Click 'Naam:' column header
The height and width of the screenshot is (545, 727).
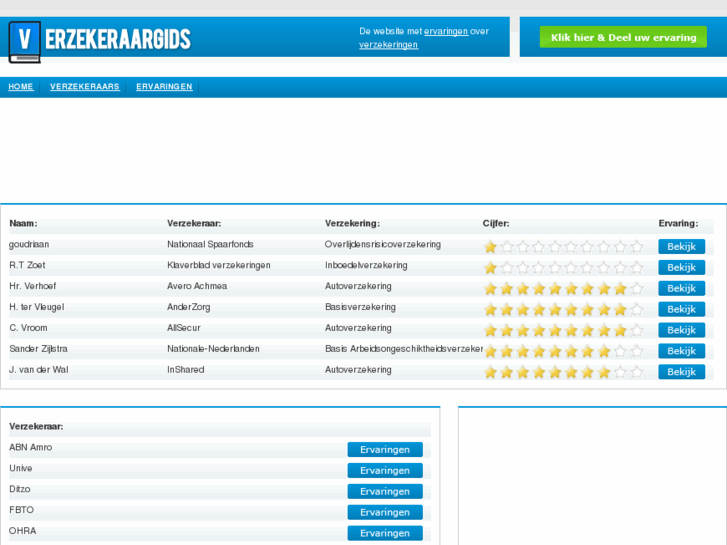point(23,224)
